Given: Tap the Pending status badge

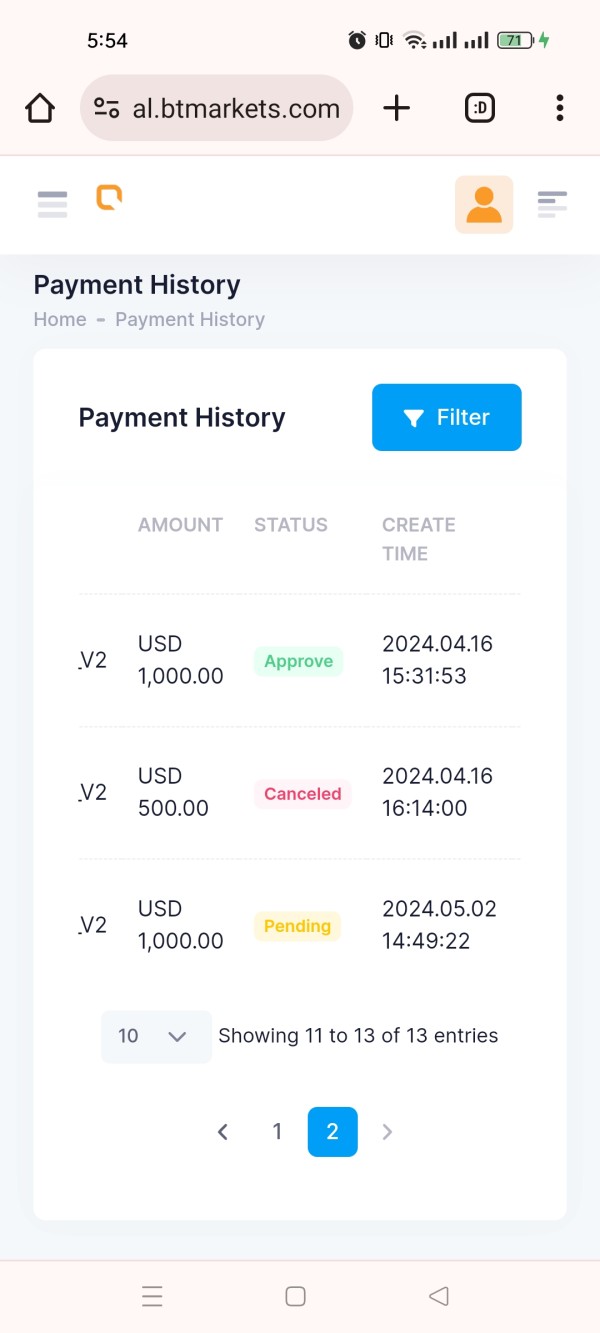Looking at the screenshot, I should (x=297, y=926).
